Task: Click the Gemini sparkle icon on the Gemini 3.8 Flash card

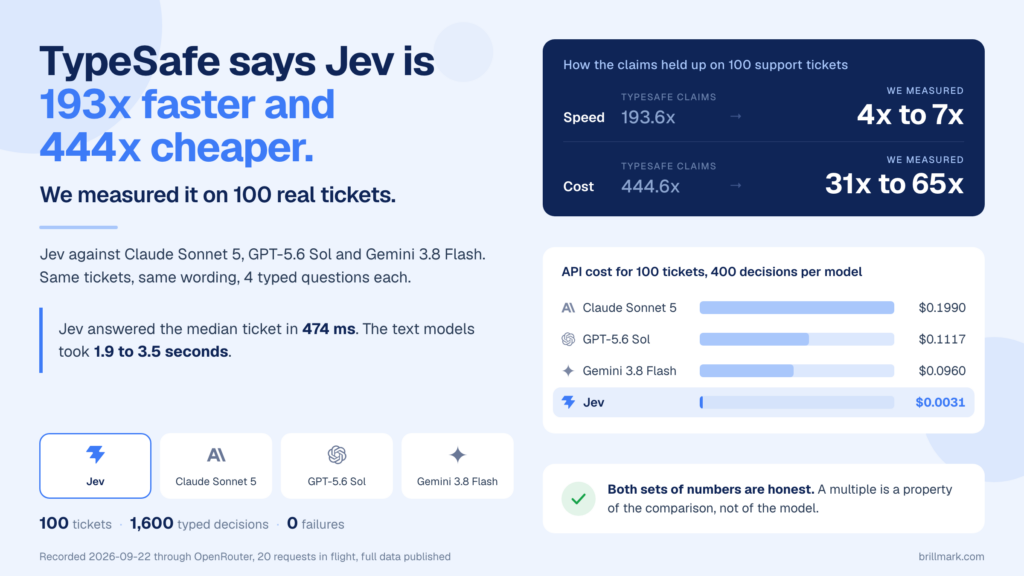Action: tap(458, 455)
